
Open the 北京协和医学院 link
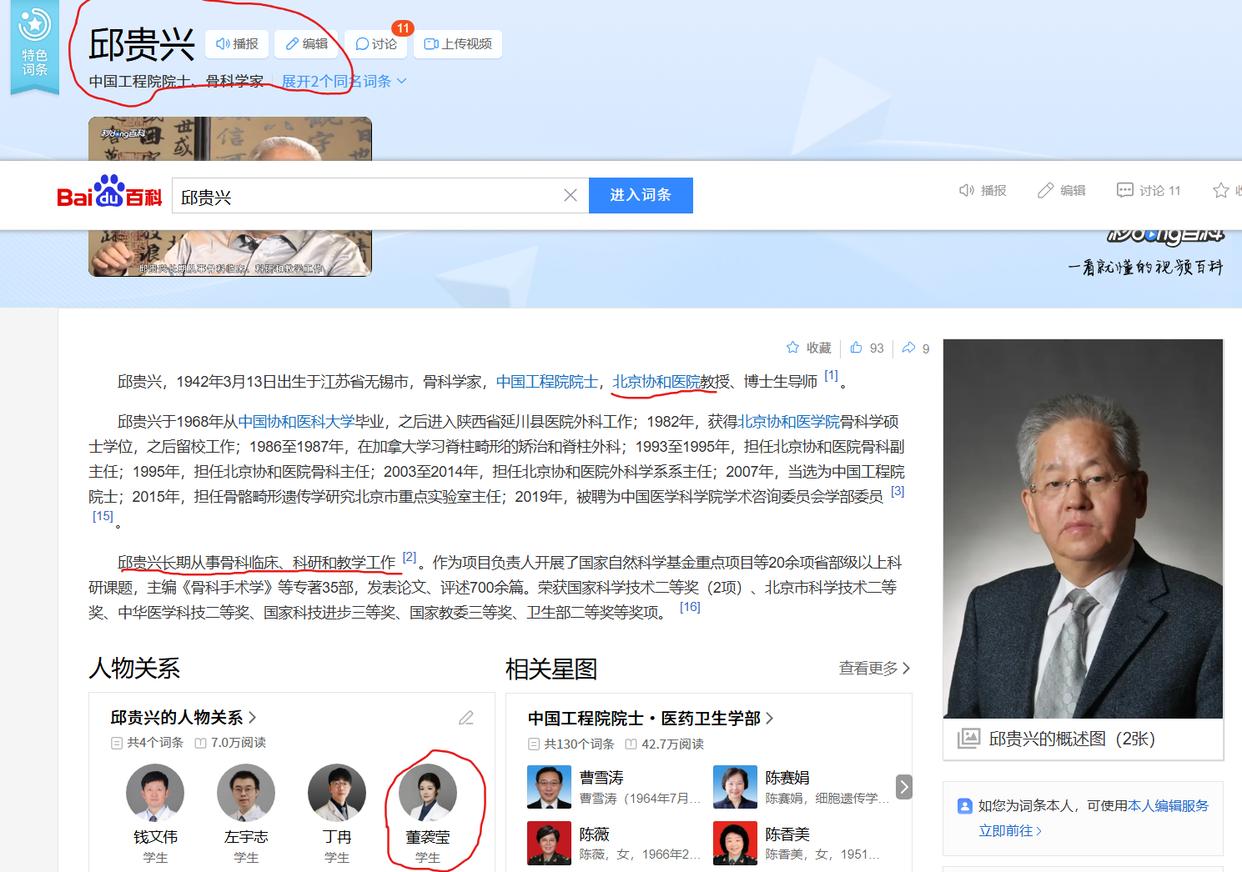(x=789, y=422)
